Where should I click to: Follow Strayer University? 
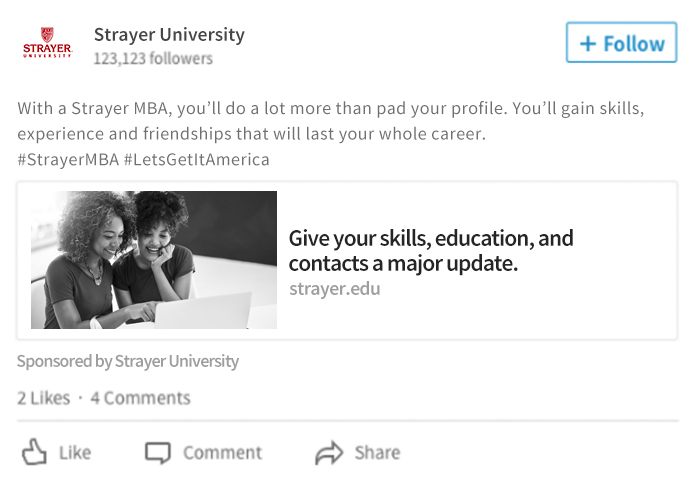pyautogui.click(x=621, y=42)
